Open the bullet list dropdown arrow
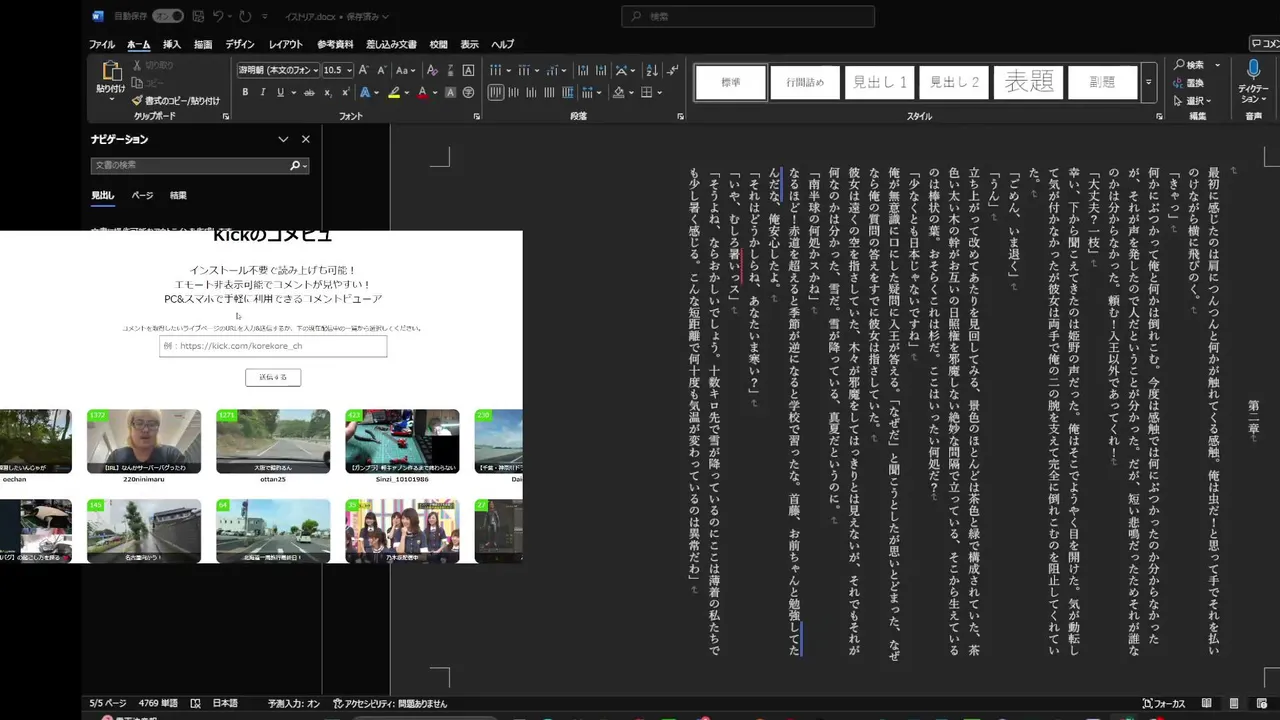The height and width of the screenshot is (720, 1280). [508, 70]
